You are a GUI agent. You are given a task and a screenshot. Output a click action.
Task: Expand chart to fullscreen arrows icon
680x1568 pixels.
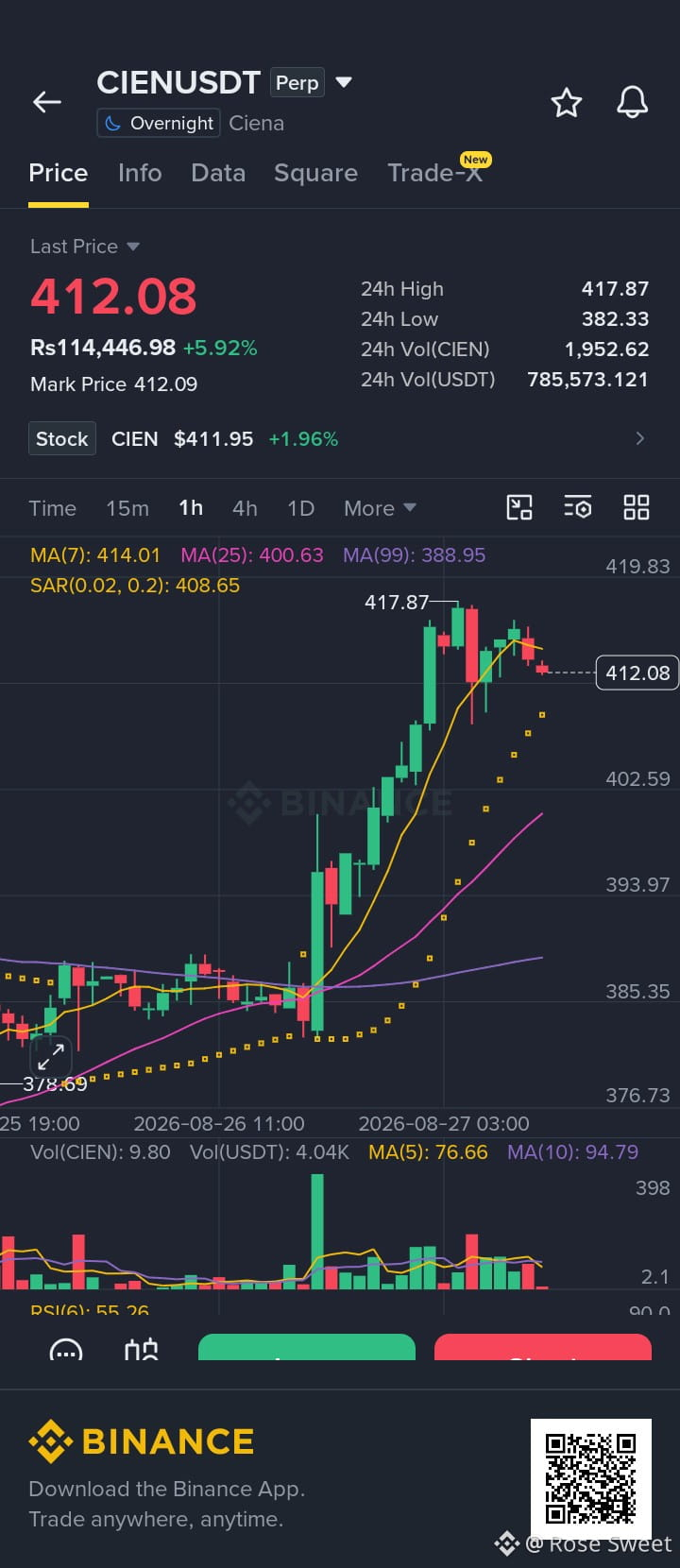tap(51, 1056)
